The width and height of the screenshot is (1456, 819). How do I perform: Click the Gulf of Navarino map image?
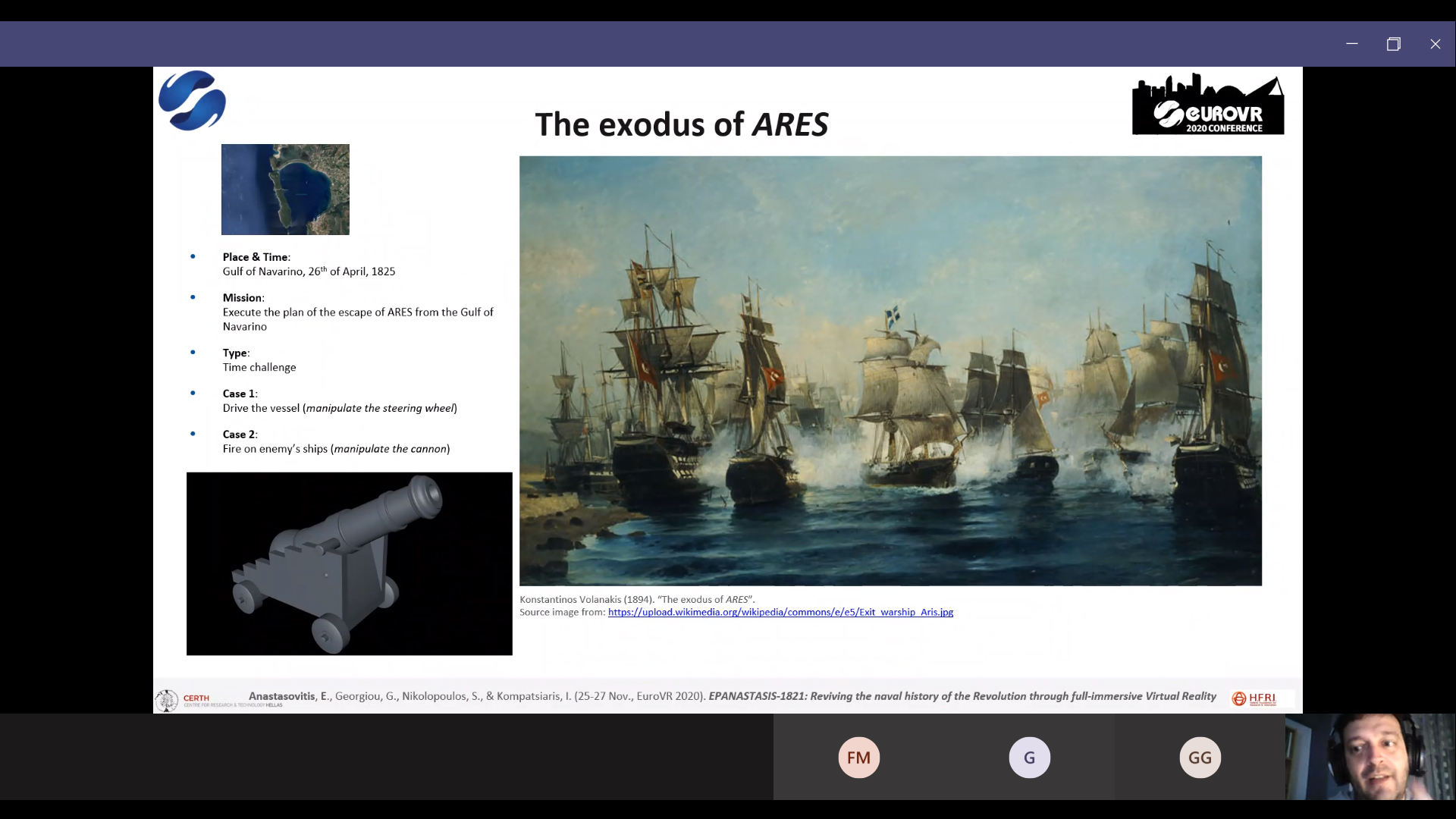[285, 190]
